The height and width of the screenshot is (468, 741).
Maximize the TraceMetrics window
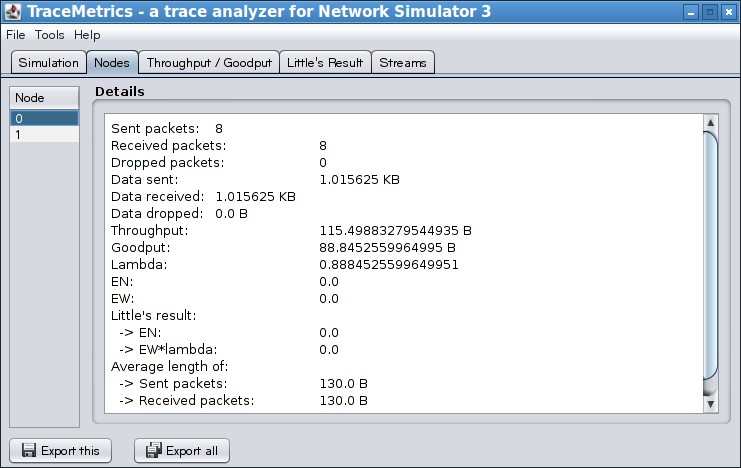click(708, 13)
